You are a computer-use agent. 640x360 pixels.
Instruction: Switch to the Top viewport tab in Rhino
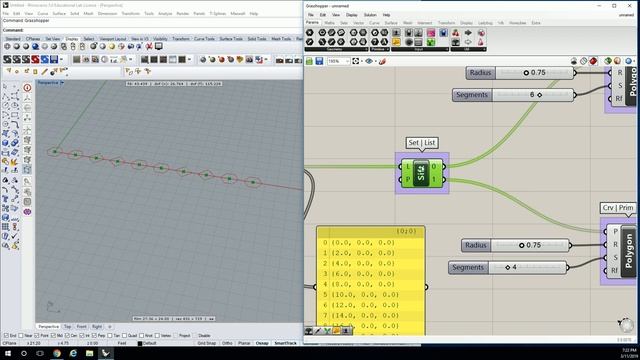click(67, 327)
